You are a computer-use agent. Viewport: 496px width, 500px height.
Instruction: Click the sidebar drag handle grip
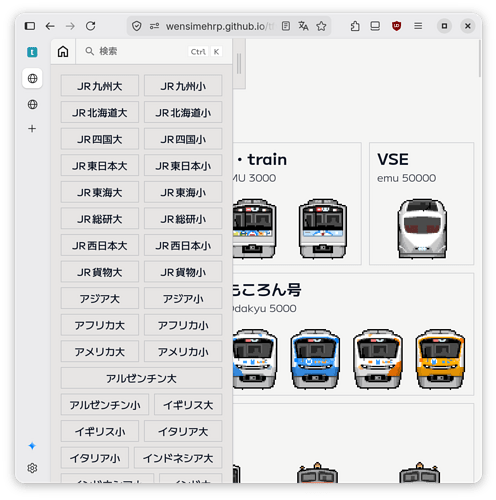[239, 63]
